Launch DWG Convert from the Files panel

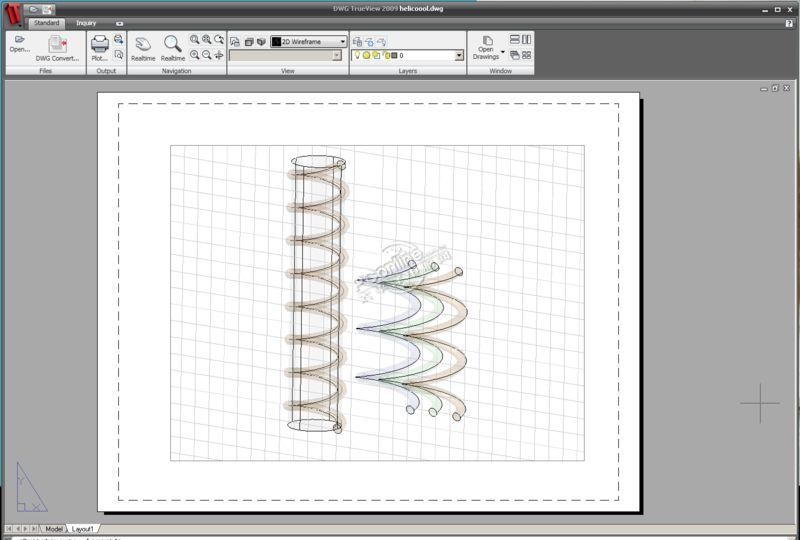point(58,48)
